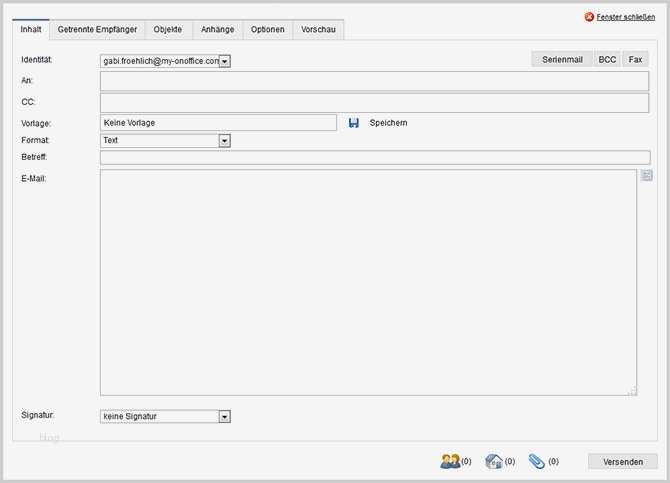Click inside the E-Mail body text area
The width and height of the screenshot is (670, 483).
[x=368, y=283]
